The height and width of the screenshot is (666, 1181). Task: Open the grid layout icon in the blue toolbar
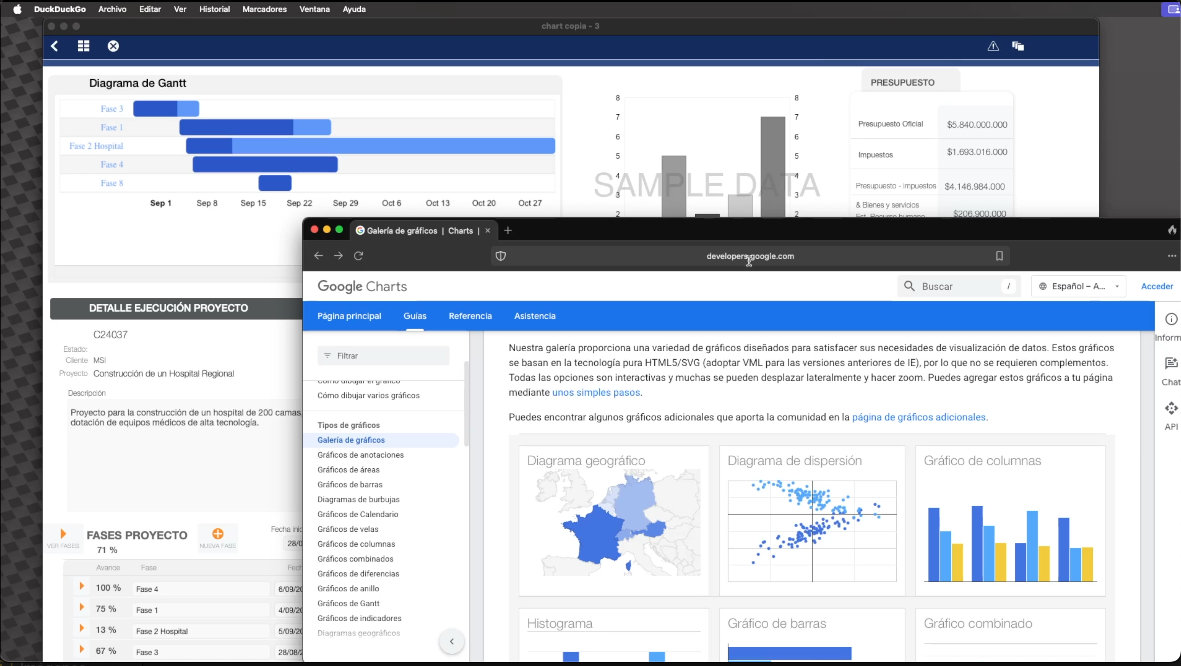click(83, 45)
